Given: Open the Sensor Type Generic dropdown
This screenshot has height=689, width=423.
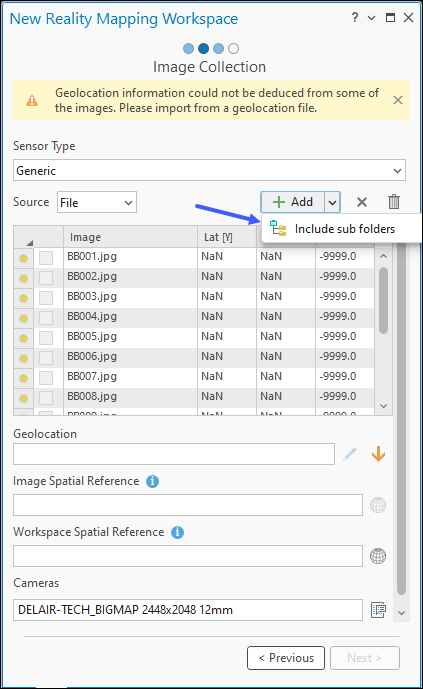Looking at the screenshot, I should [209, 170].
